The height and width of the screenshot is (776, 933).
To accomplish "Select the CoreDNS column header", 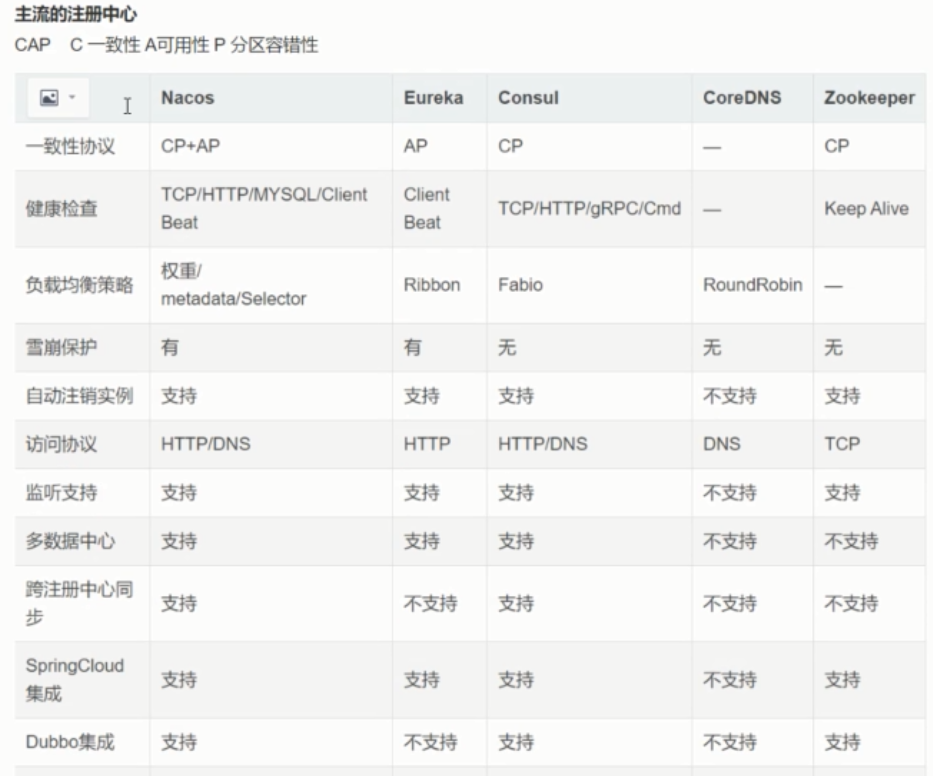I will [742, 98].
